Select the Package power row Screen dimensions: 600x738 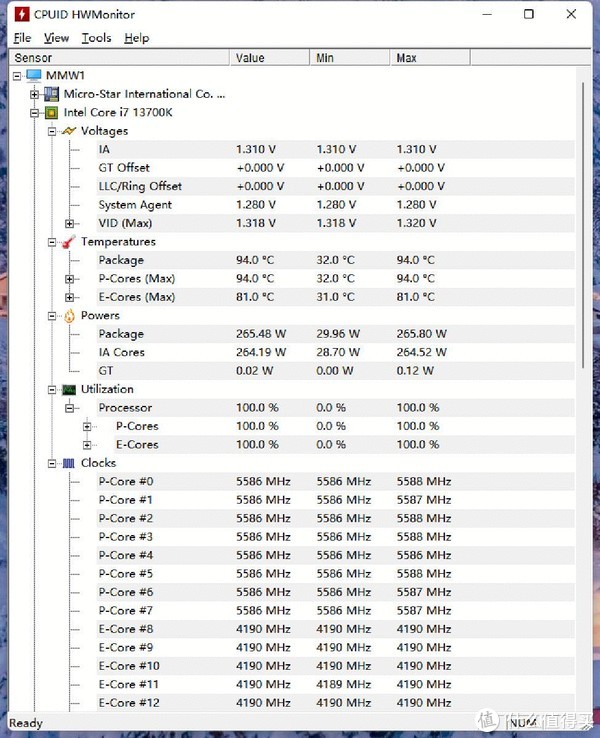pos(336,334)
